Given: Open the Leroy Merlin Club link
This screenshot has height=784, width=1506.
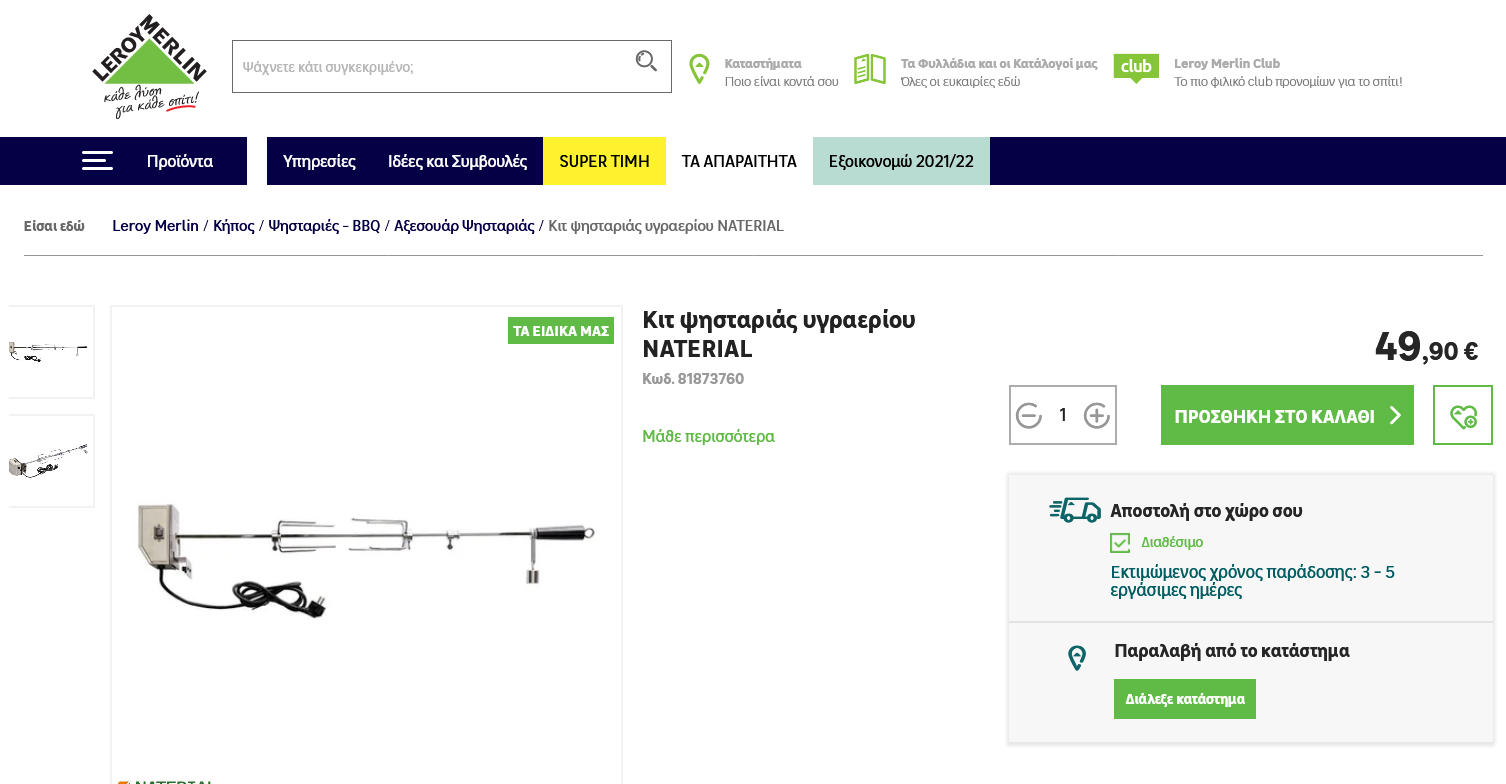Looking at the screenshot, I should tap(1227, 63).
